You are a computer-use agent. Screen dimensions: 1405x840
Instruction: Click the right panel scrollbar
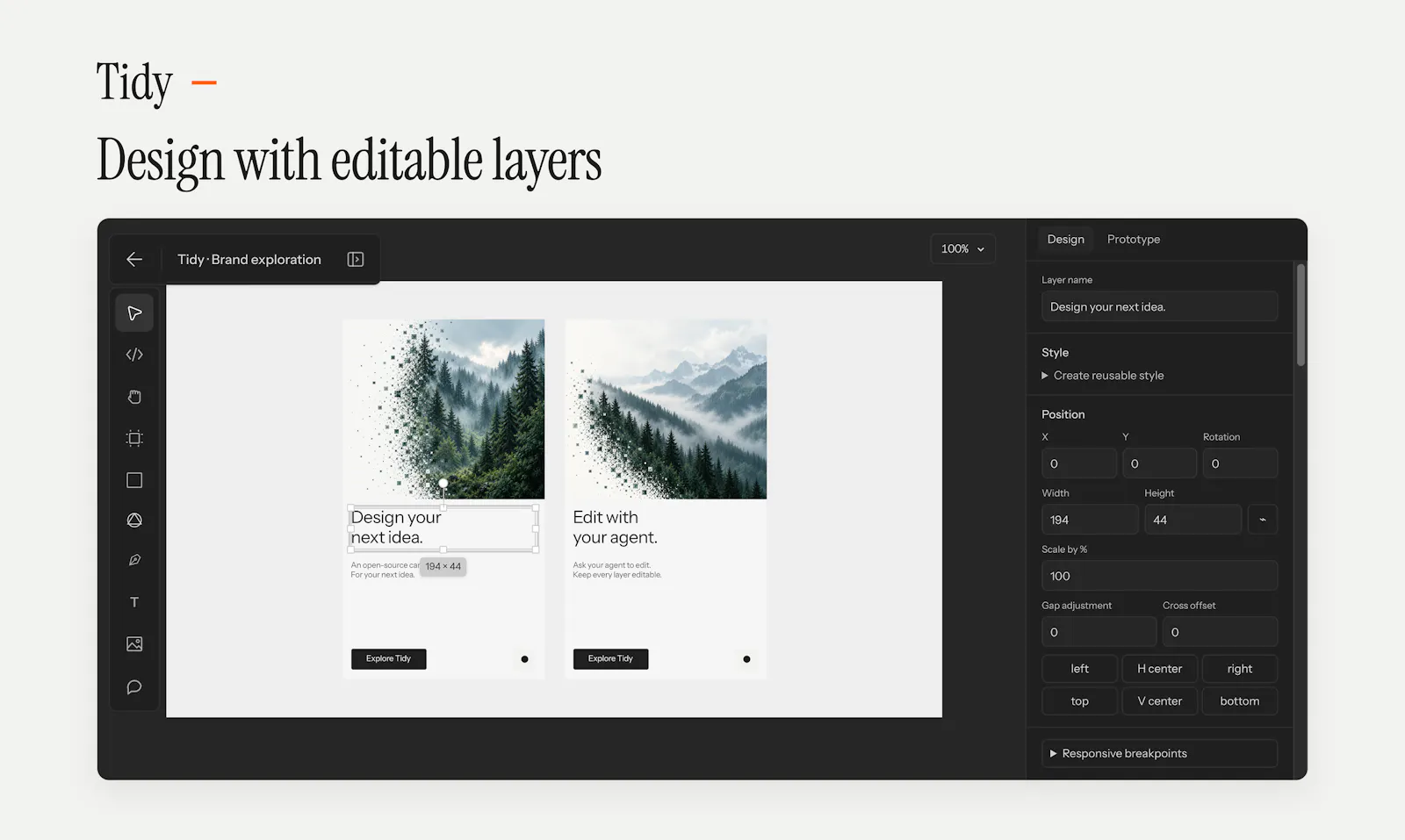click(1301, 314)
